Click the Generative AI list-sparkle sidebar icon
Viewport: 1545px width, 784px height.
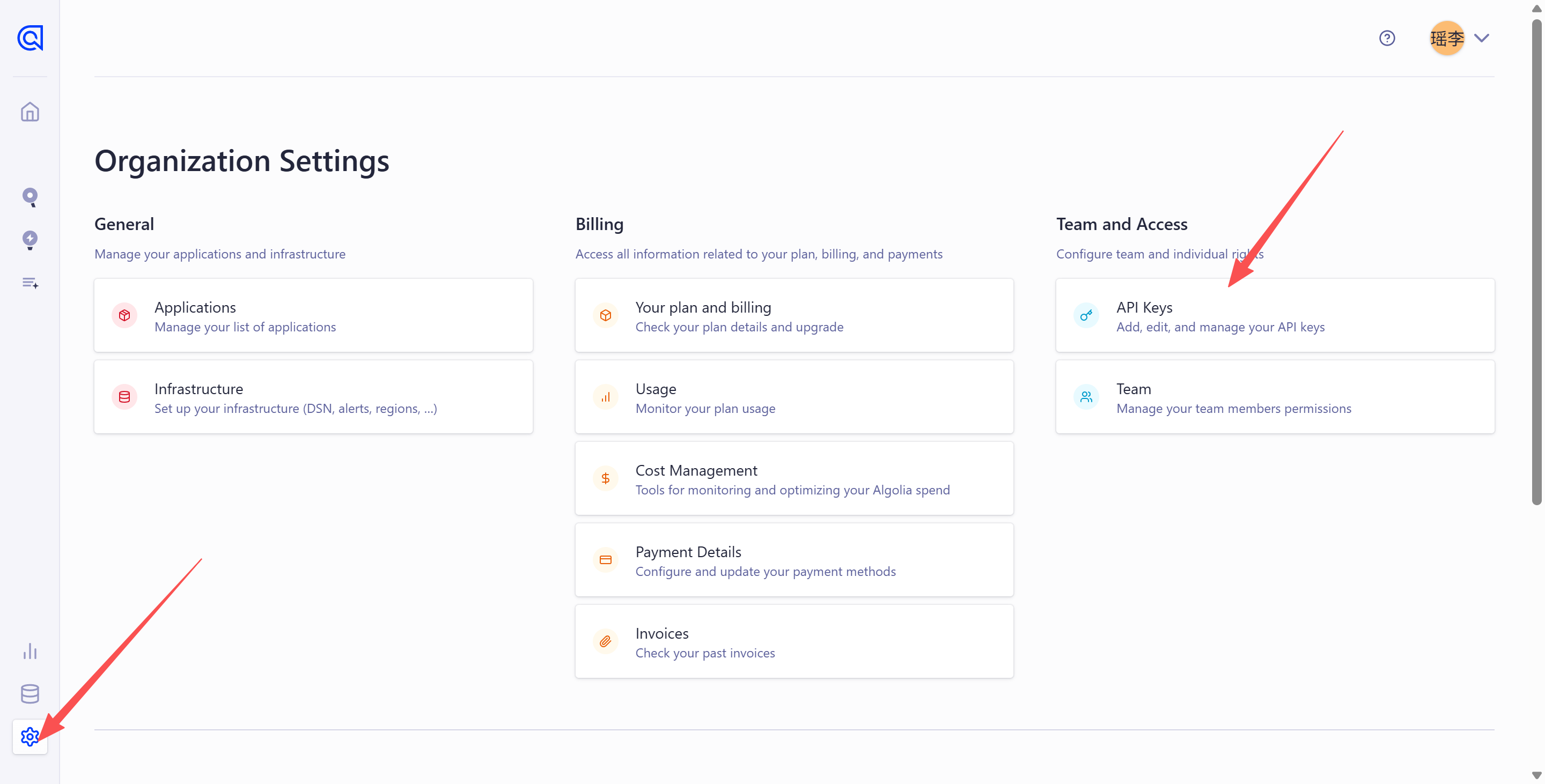30,283
